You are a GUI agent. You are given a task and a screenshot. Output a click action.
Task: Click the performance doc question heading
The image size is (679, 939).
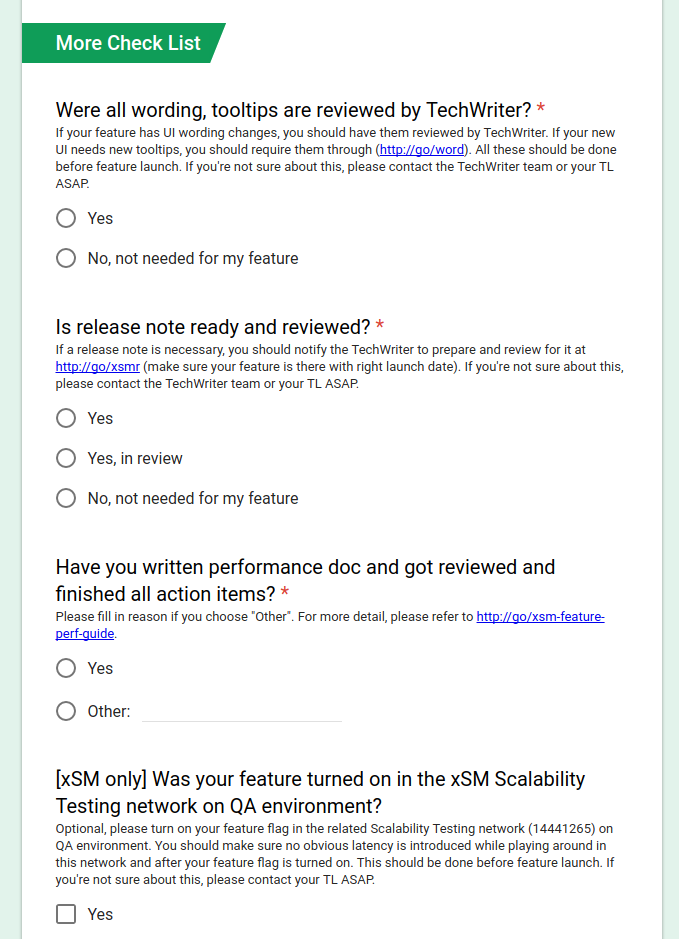point(305,580)
